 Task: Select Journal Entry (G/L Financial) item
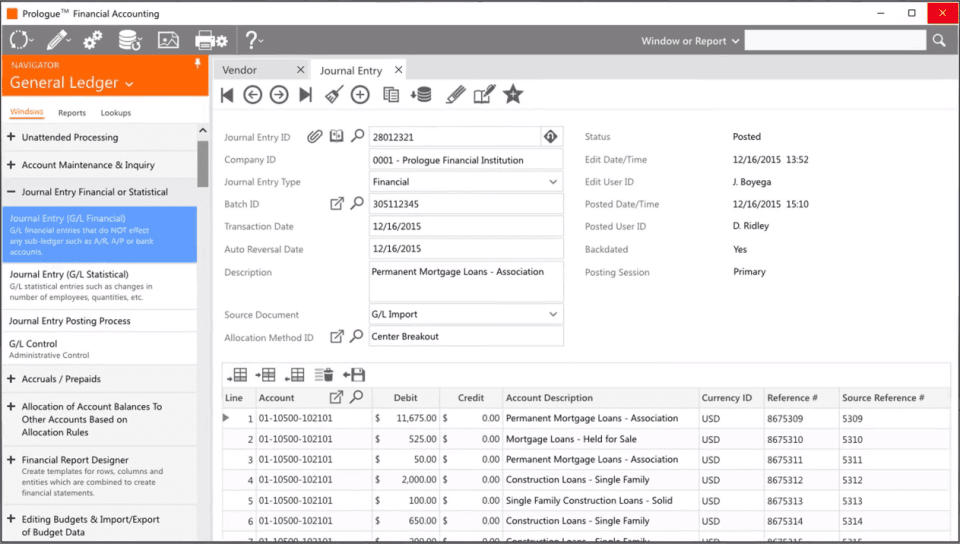(x=99, y=234)
